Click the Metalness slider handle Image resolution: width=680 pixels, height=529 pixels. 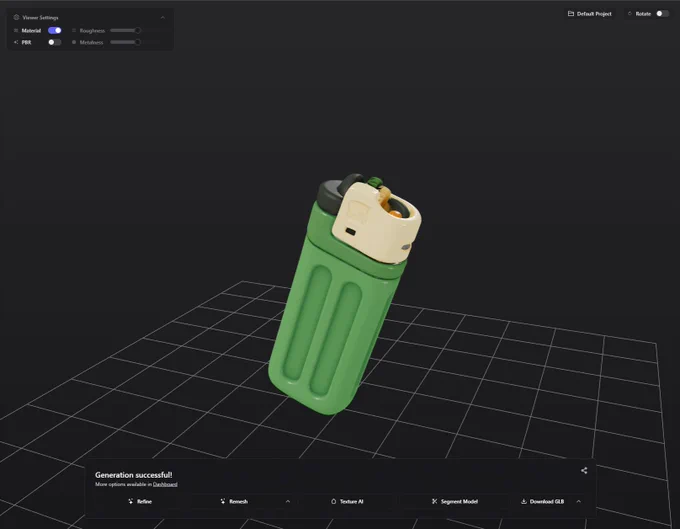point(137,42)
